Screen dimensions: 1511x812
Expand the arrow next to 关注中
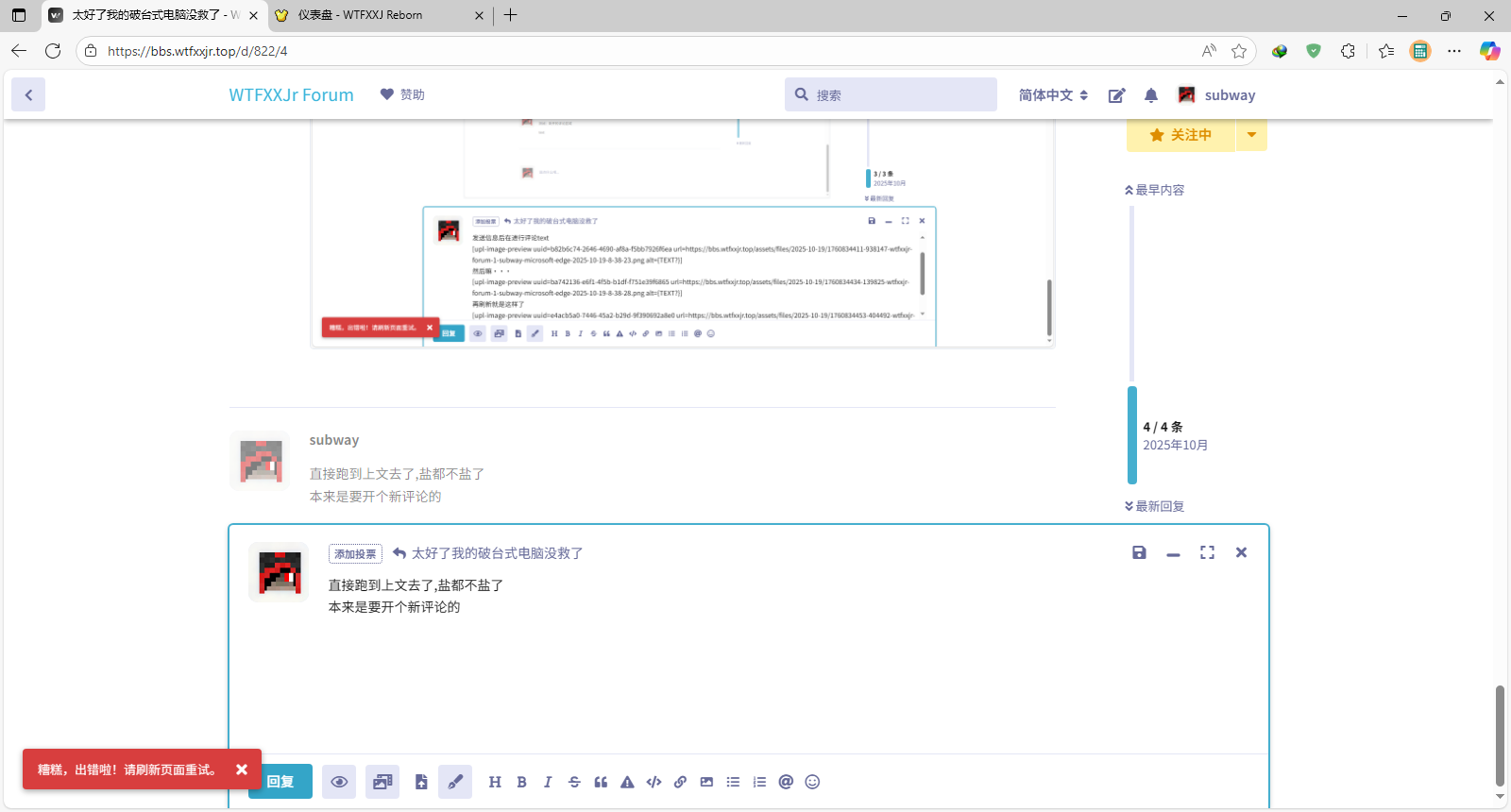click(x=1251, y=135)
